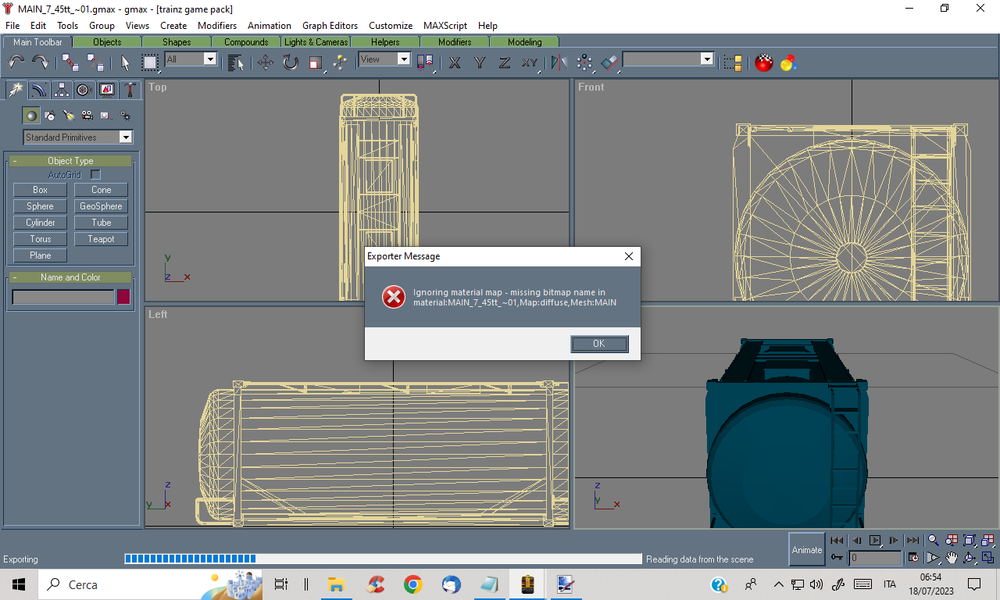
Task: Click the Mirror Selected Objects icon
Action: (x=559, y=62)
